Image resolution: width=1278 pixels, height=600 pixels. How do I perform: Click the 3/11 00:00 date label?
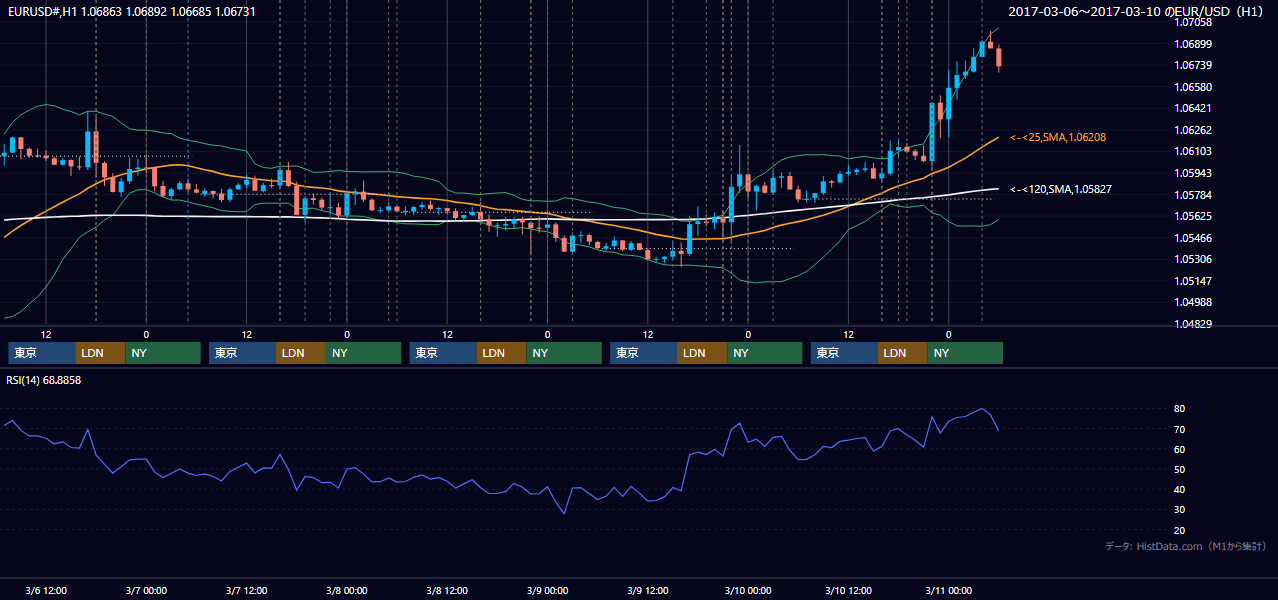coord(949,591)
